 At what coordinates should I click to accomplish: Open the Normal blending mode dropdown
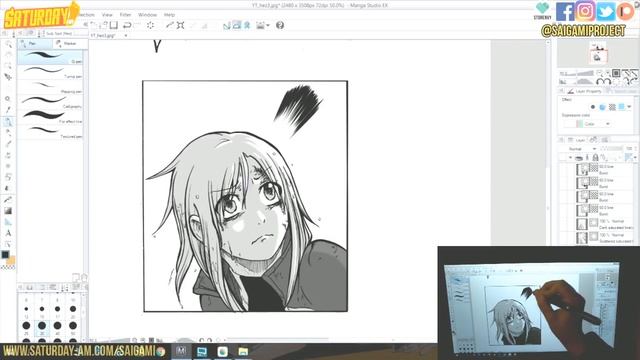click(582, 149)
